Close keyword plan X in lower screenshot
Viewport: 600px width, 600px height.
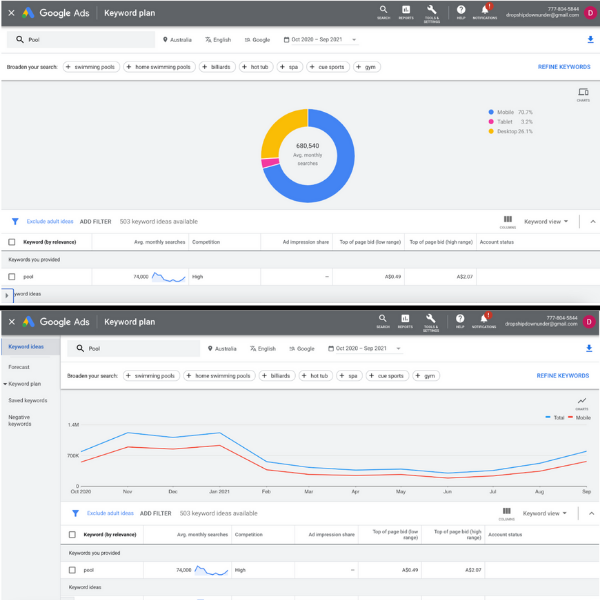(x=12, y=322)
